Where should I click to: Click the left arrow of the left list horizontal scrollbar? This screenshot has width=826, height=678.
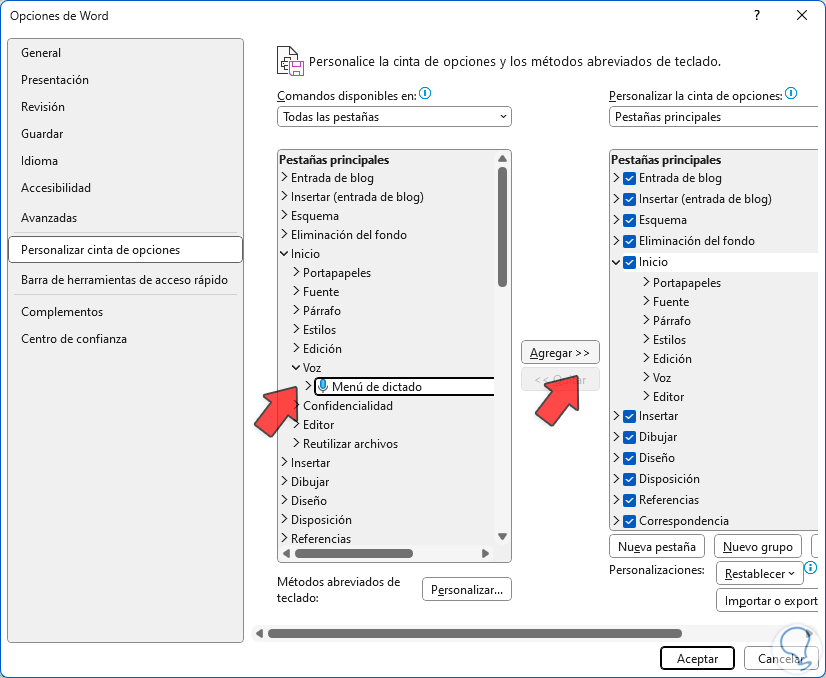tap(287, 553)
